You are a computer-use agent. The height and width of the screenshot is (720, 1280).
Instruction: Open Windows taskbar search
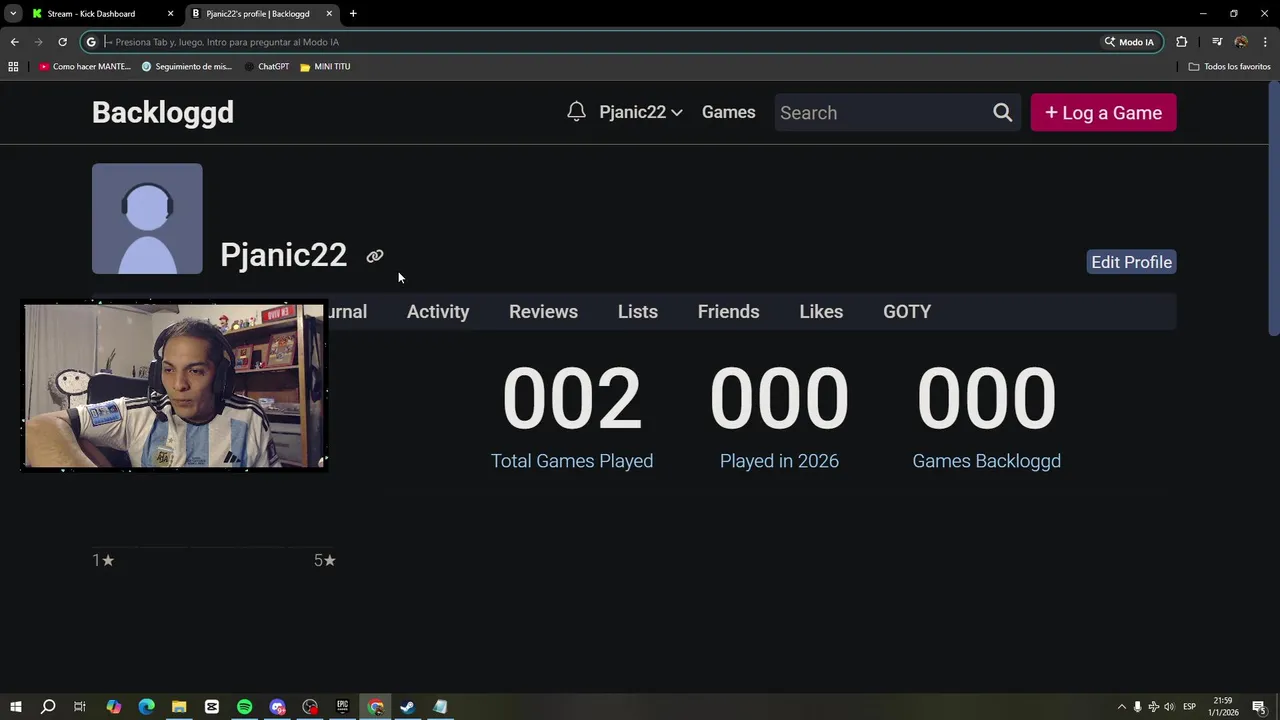[48, 707]
